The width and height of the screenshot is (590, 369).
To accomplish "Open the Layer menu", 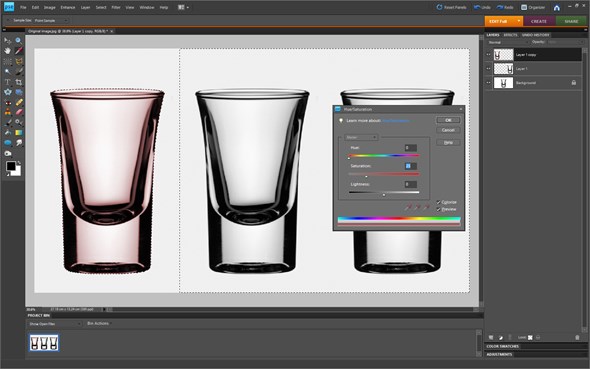I will tap(85, 7).
